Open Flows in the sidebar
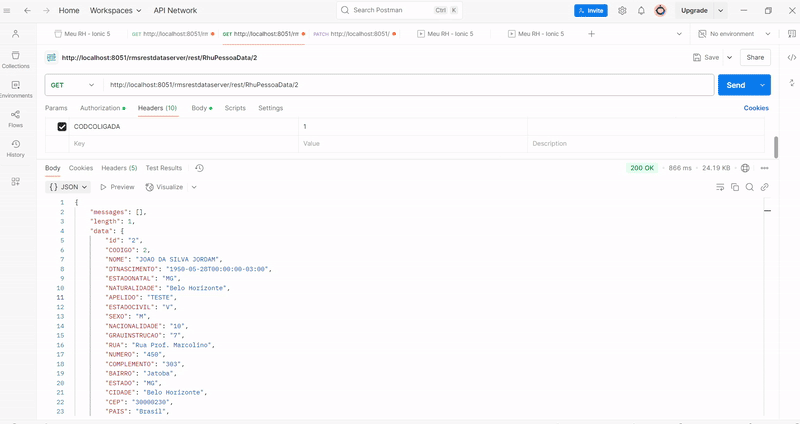The height and width of the screenshot is (424, 800). (x=16, y=119)
